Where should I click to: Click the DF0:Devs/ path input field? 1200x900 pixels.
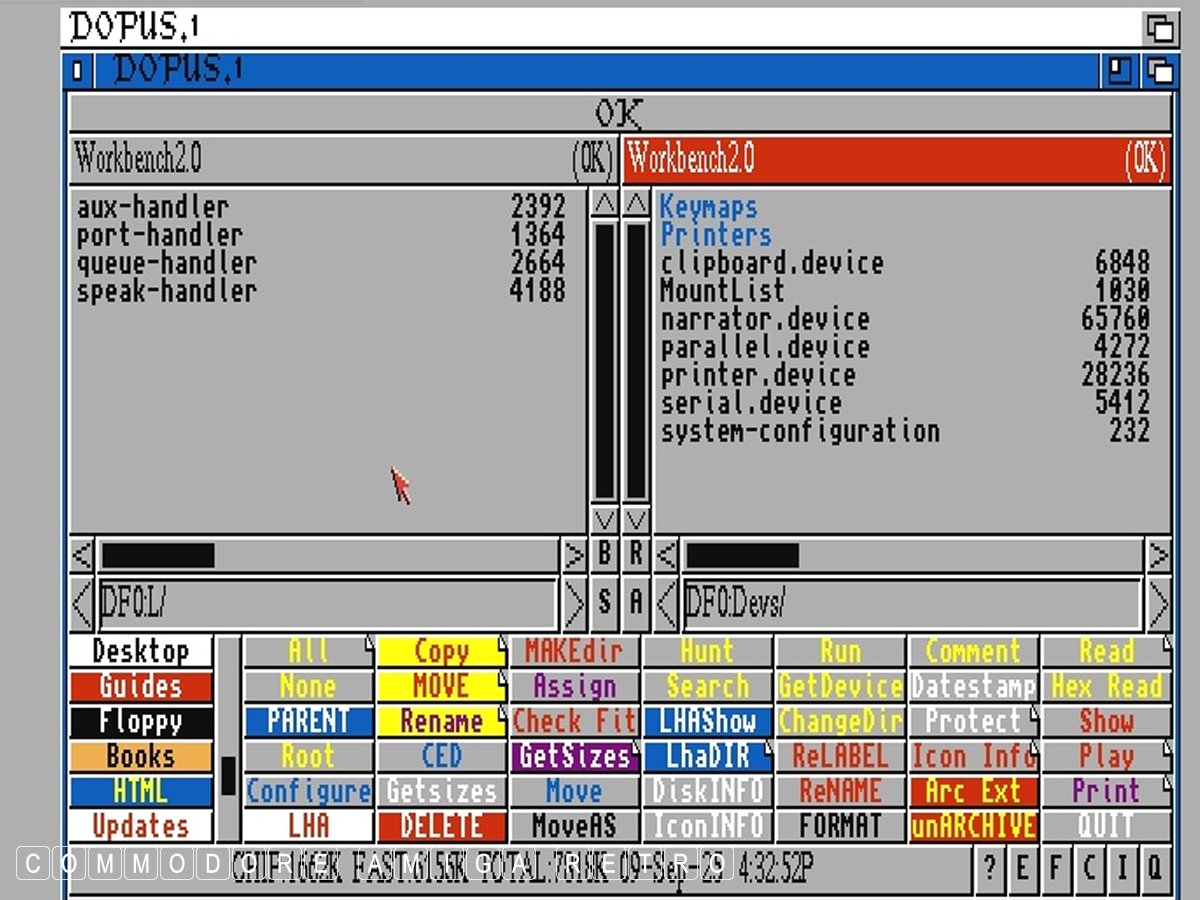pos(911,603)
